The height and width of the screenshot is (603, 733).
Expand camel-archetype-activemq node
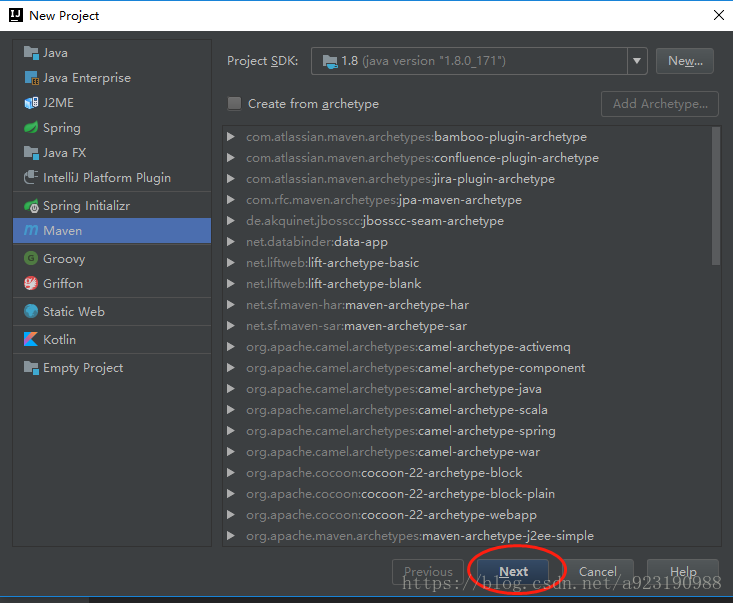click(230, 347)
